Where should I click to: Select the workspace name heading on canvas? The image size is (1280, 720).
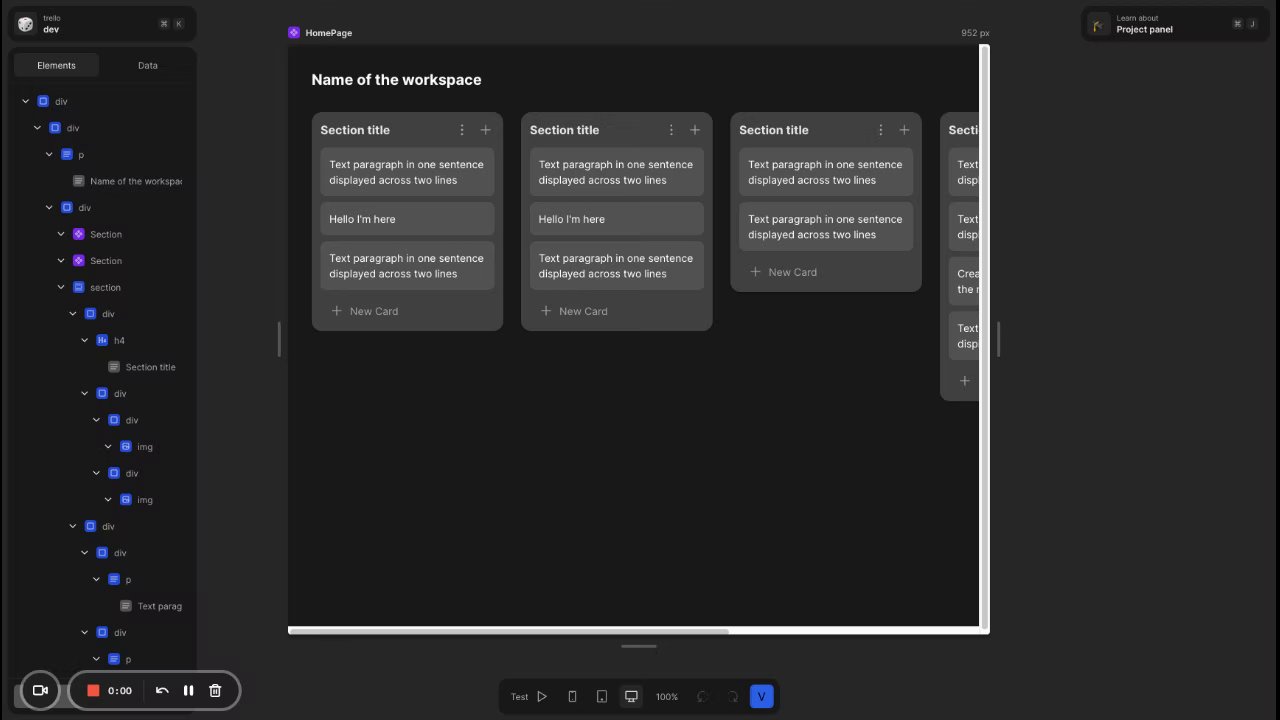(x=396, y=80)
